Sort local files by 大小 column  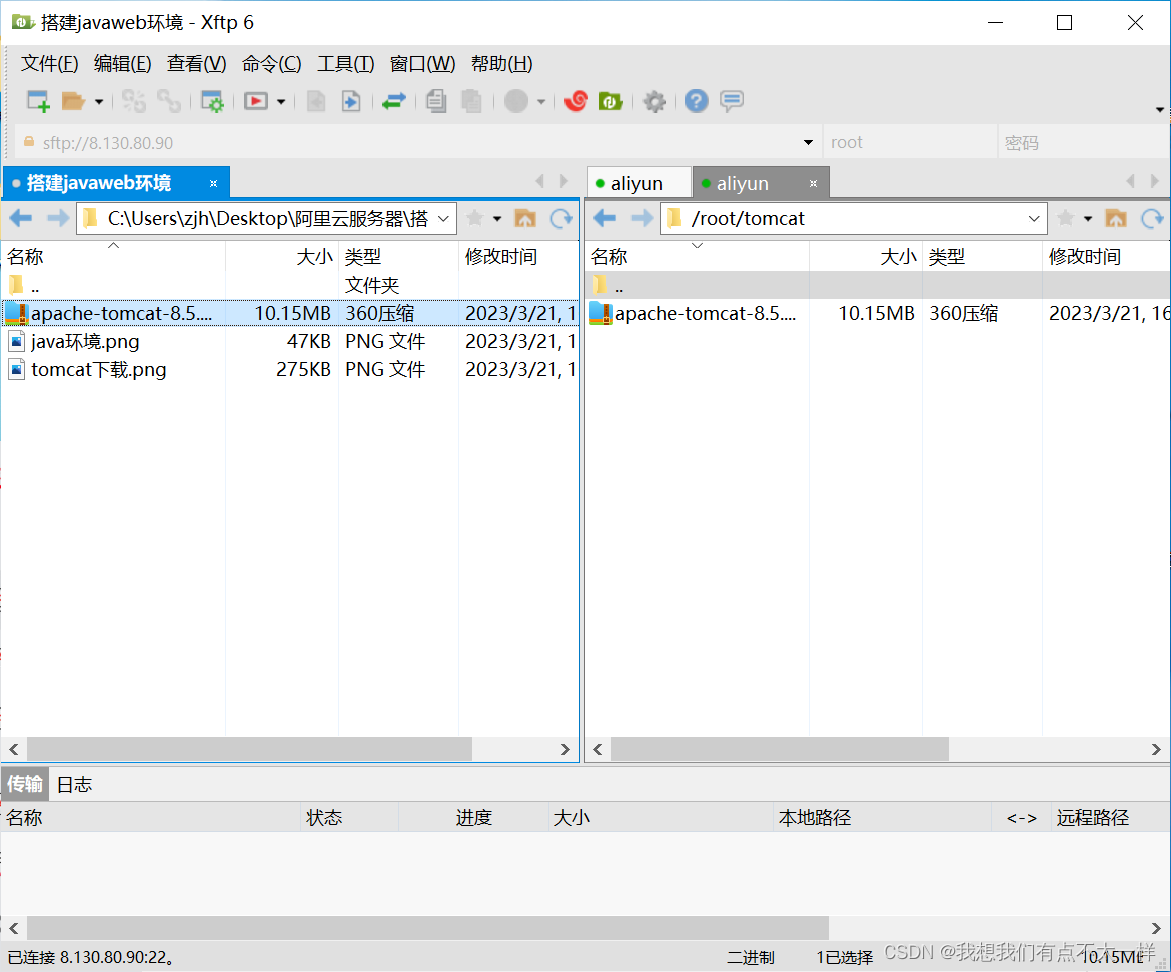click(282, 257)
